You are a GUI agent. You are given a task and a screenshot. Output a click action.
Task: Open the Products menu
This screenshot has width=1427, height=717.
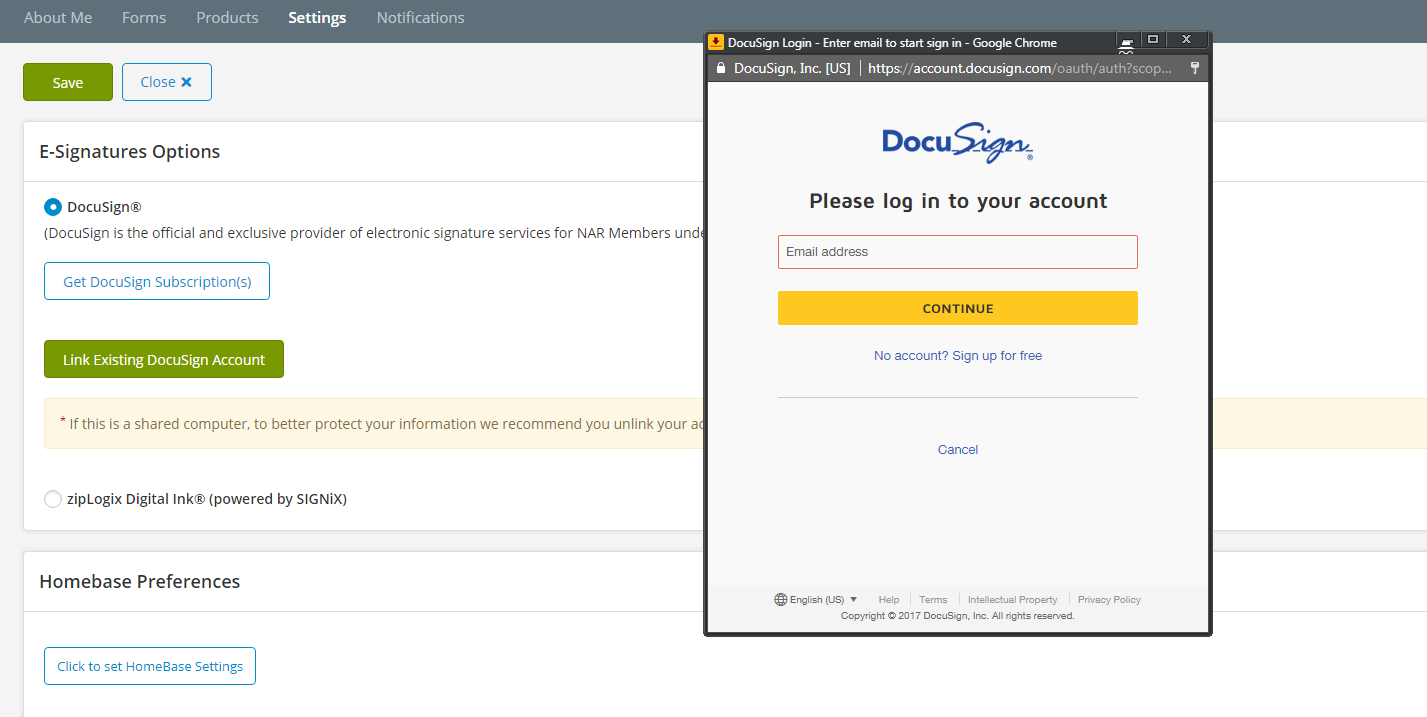[x=227, y=17]
